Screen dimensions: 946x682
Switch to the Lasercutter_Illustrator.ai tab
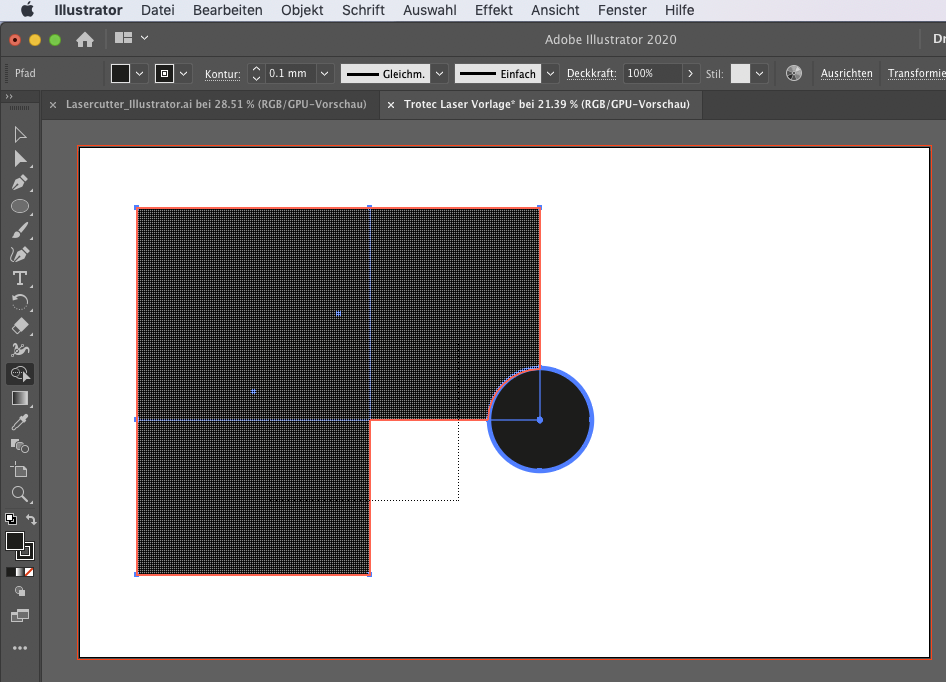(216, 104)
